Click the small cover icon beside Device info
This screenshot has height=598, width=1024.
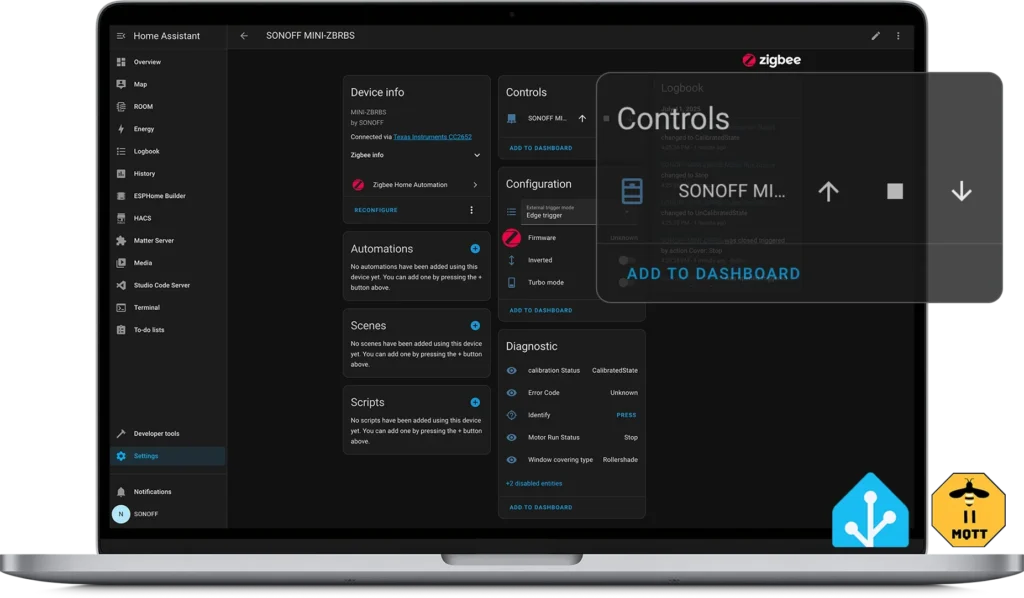point(511,119)
